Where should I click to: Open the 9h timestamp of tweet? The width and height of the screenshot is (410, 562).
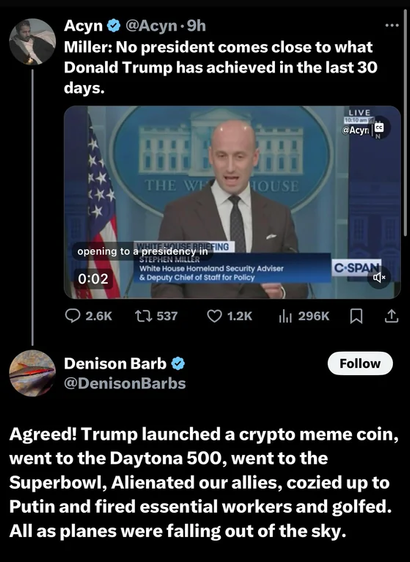point(196,26)
